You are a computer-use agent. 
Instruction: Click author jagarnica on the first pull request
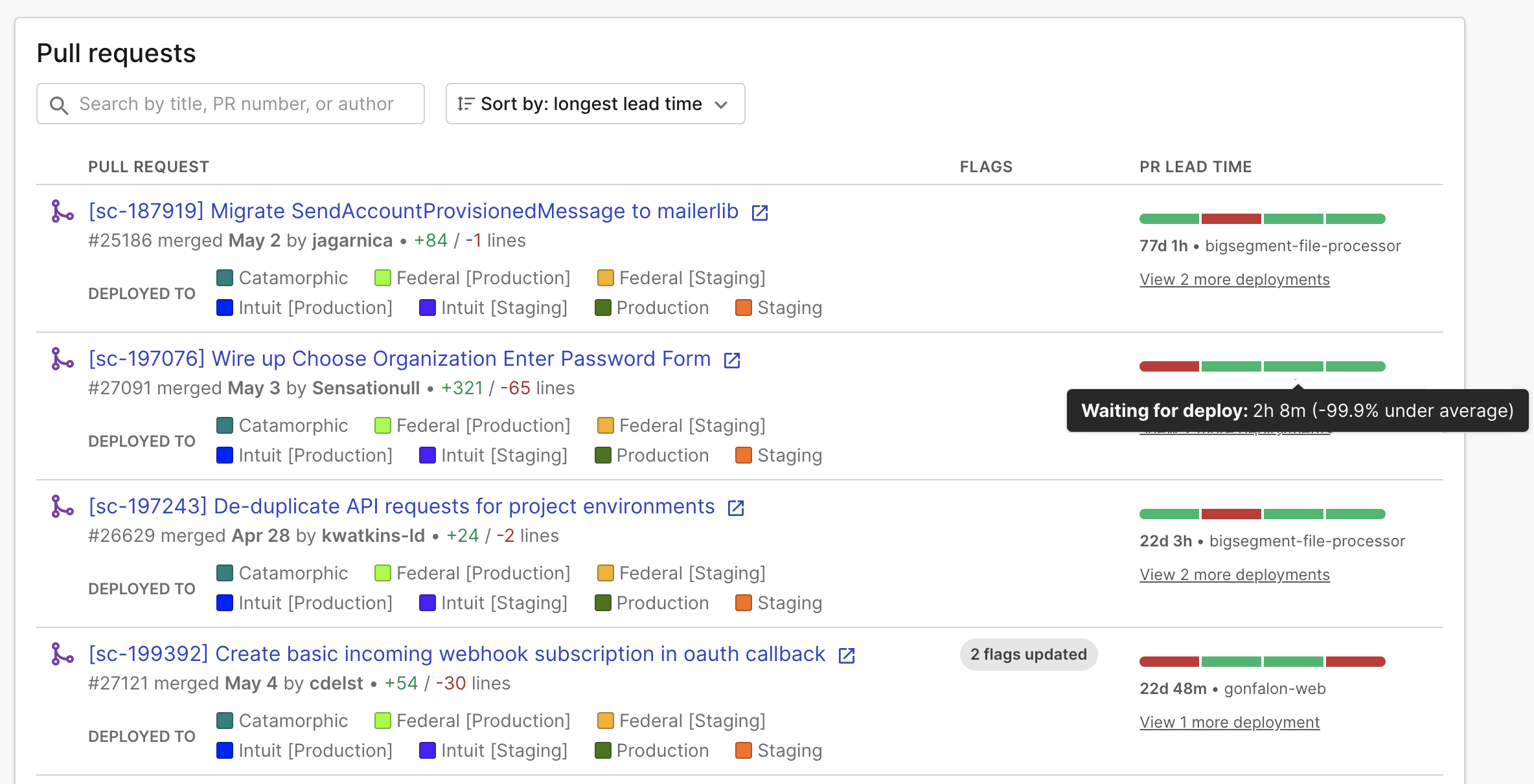tap(352, 240)
